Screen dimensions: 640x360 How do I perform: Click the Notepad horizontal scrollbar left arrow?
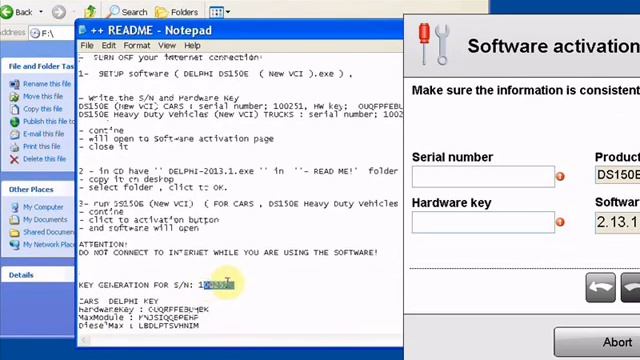[84, 340]
